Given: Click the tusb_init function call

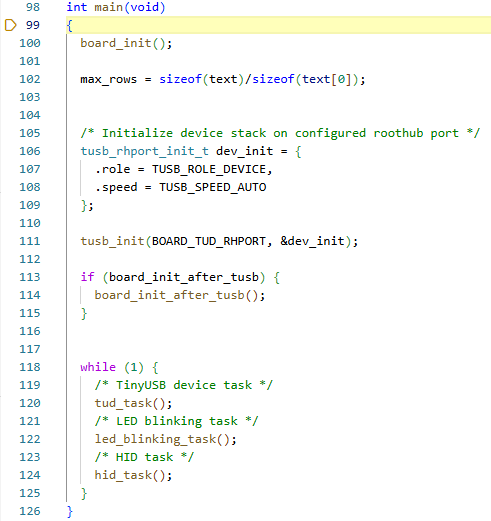Looking at the screenshot, I should (x=112, y=241).
